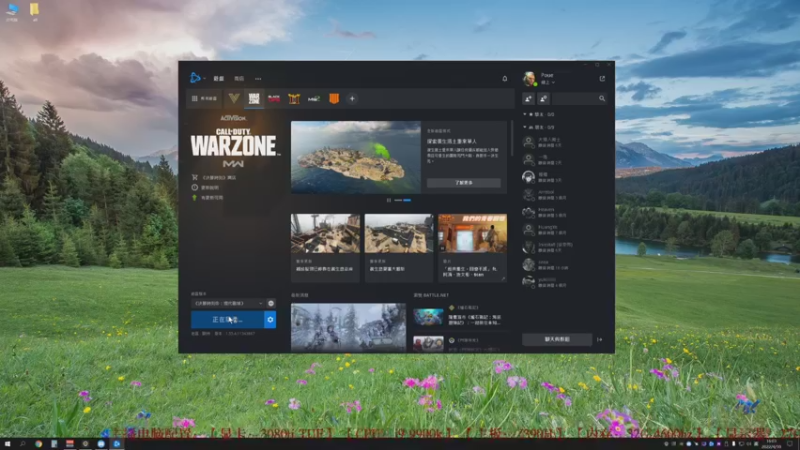Viewport: 800px width, 450px height.
Task: Open the Windows Start button
Action: click(7, 444)
